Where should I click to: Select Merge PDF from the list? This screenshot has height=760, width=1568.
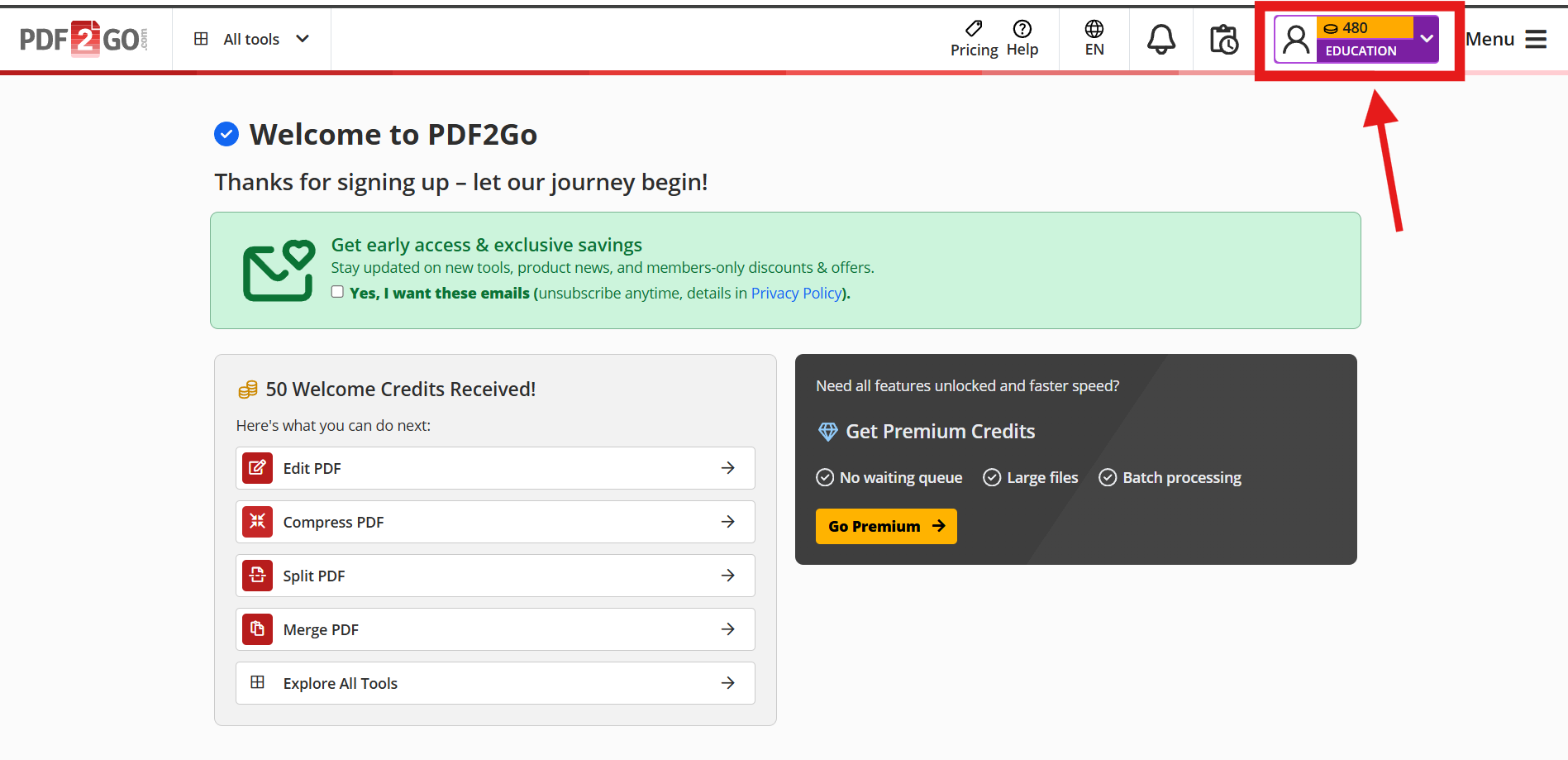tap(495, 629)
